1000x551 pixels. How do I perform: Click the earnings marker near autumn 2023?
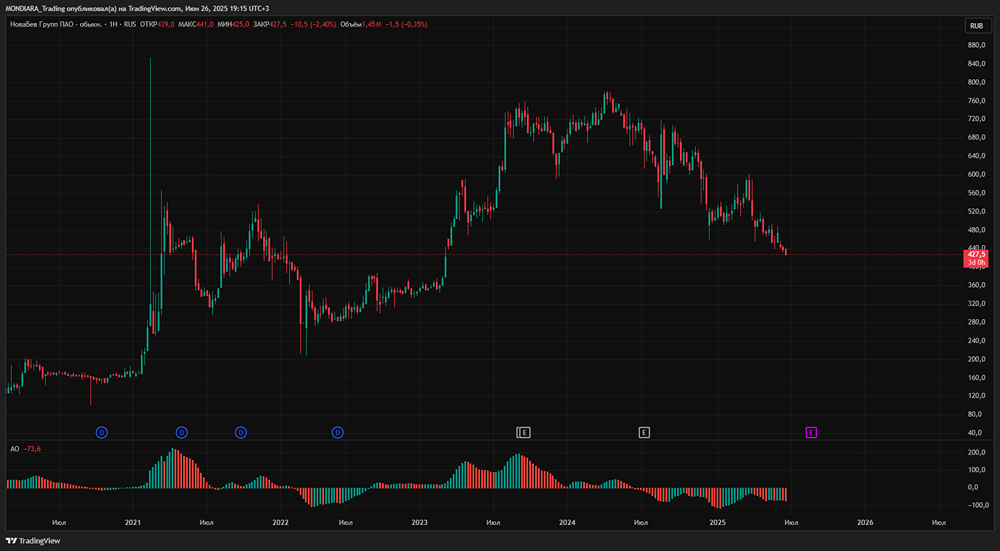[x=524, y=432]
